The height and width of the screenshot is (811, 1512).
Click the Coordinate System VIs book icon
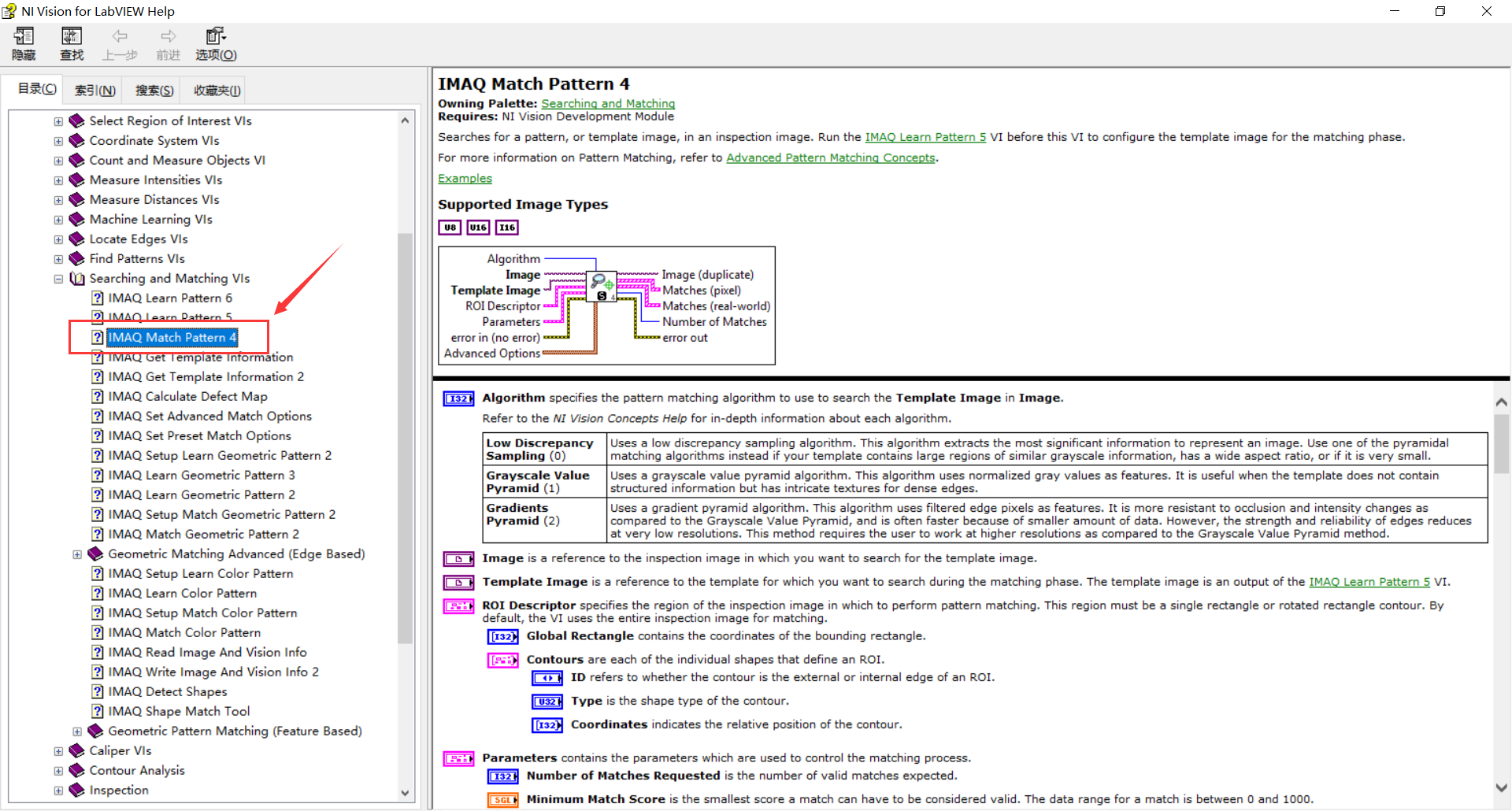point(76,140)
